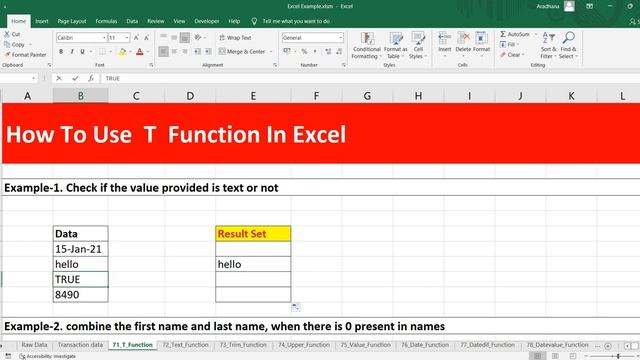Apply the red font color
640x360 pixels.
tap(140, 52)
